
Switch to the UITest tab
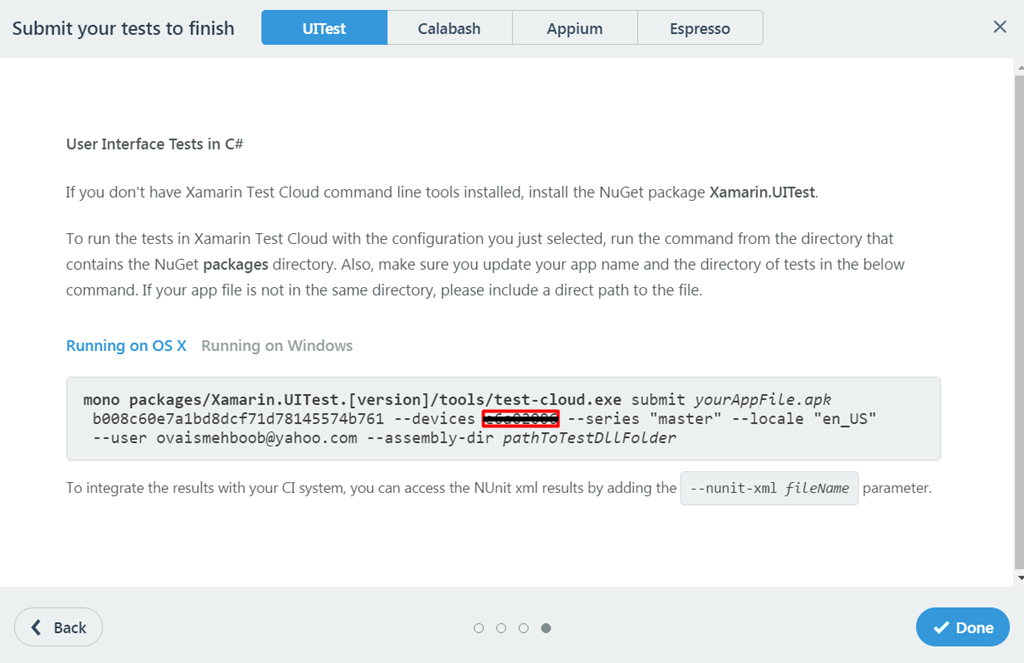[x=324, y=28]
